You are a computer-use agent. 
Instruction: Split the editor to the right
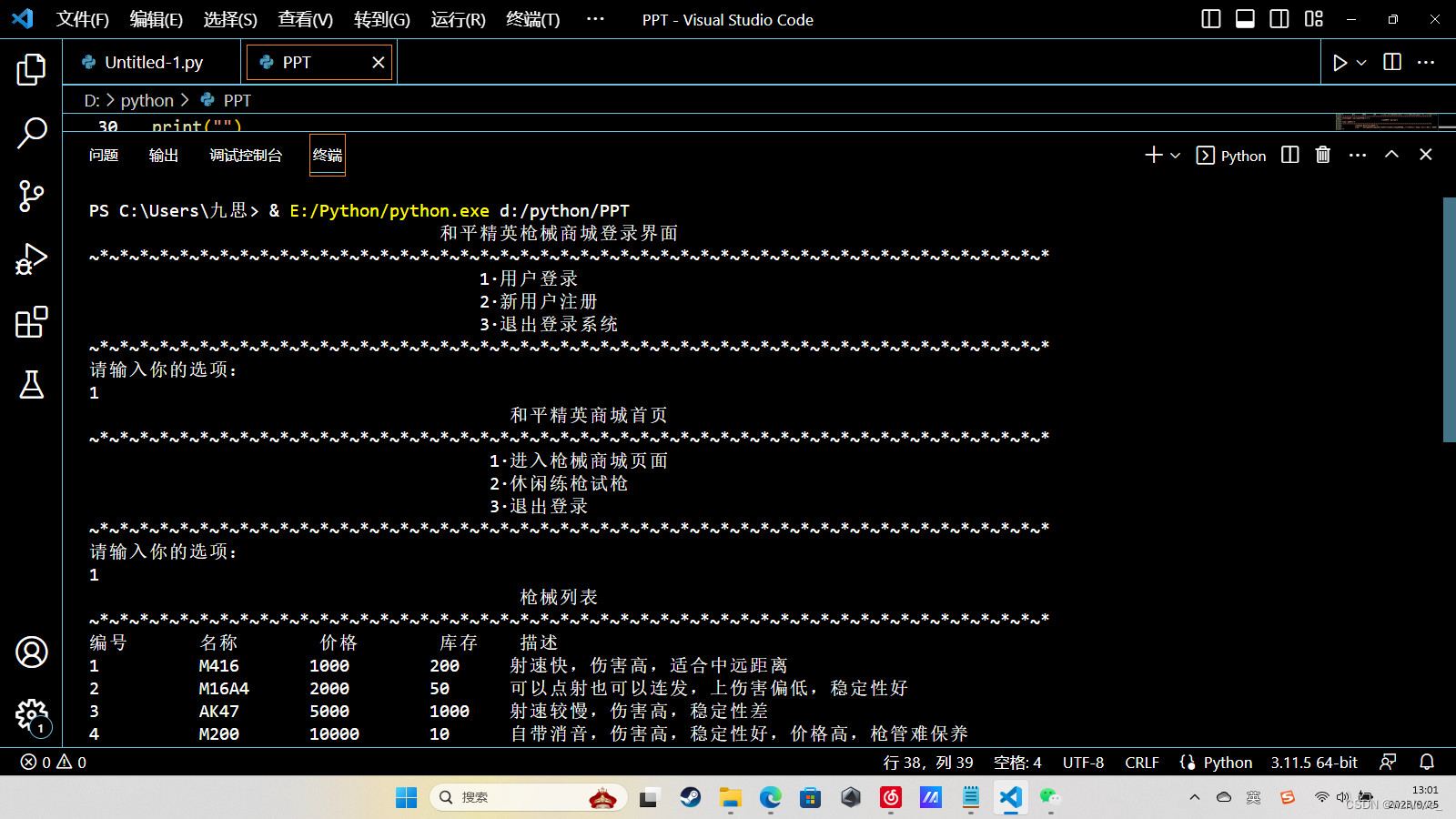[1392, 62]
